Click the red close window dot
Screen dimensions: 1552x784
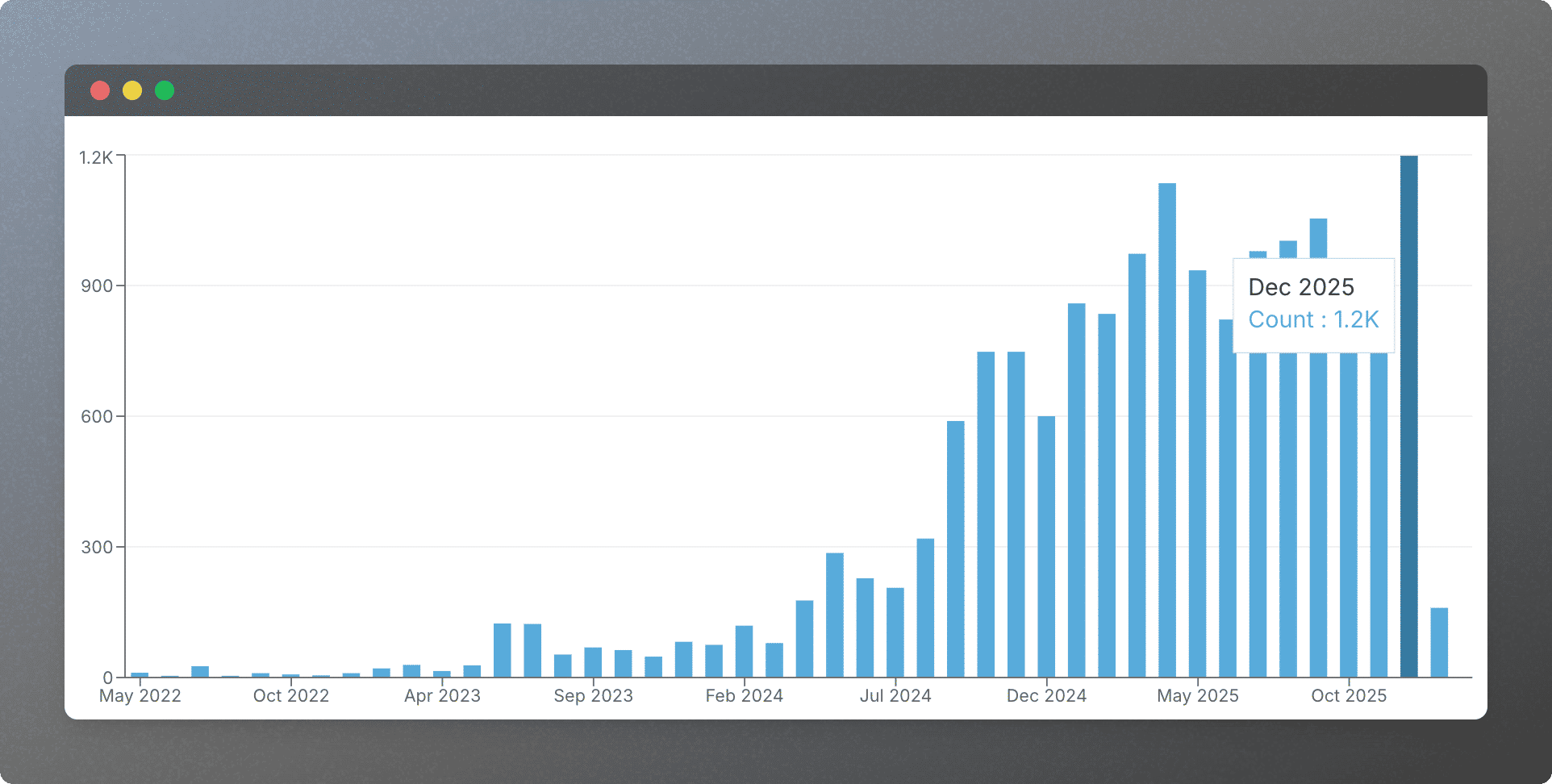coord(100,90)
